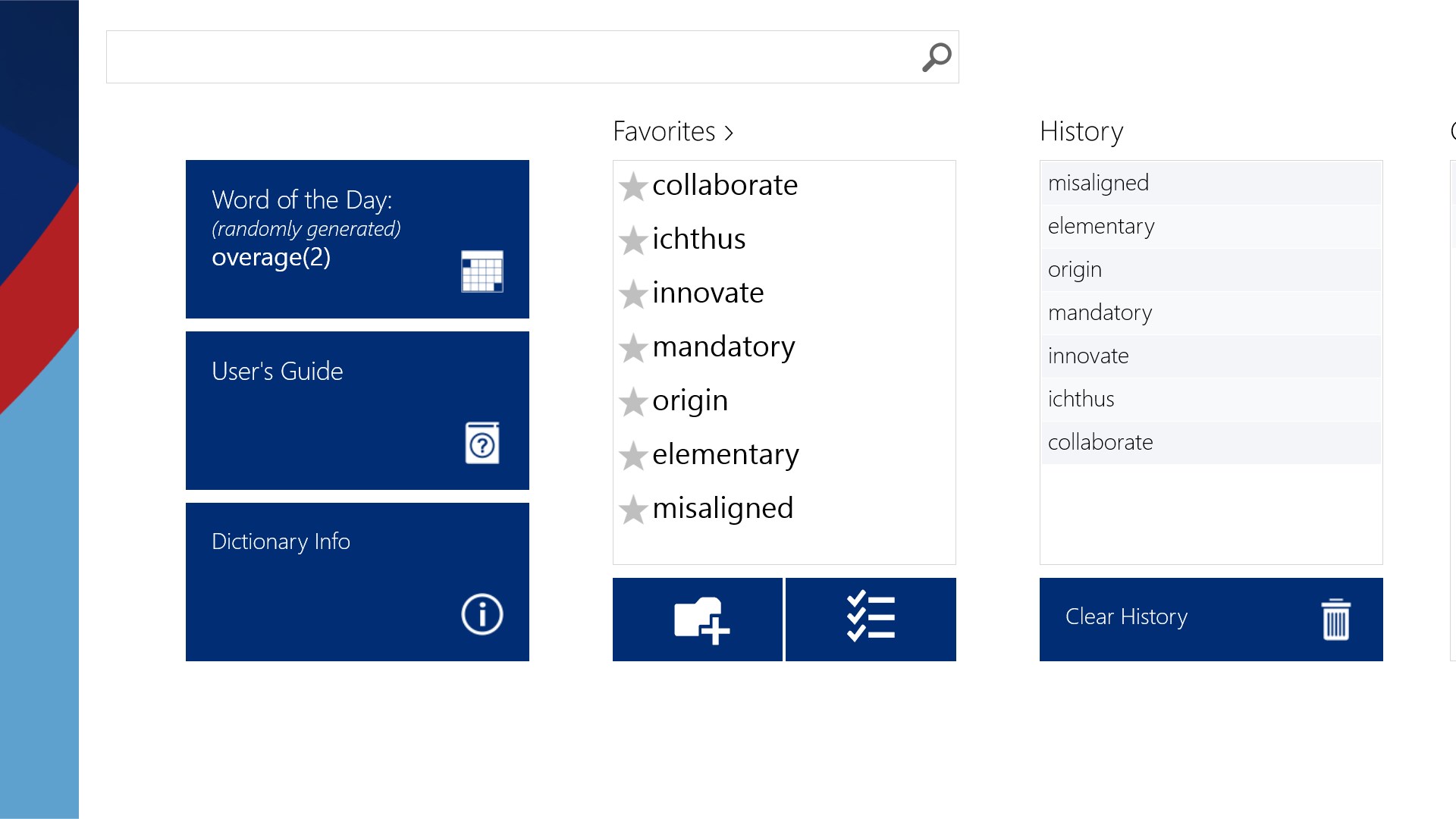The image size is (1456, 819).
Task: Open ichthus from the History list
Action: 1081,400
